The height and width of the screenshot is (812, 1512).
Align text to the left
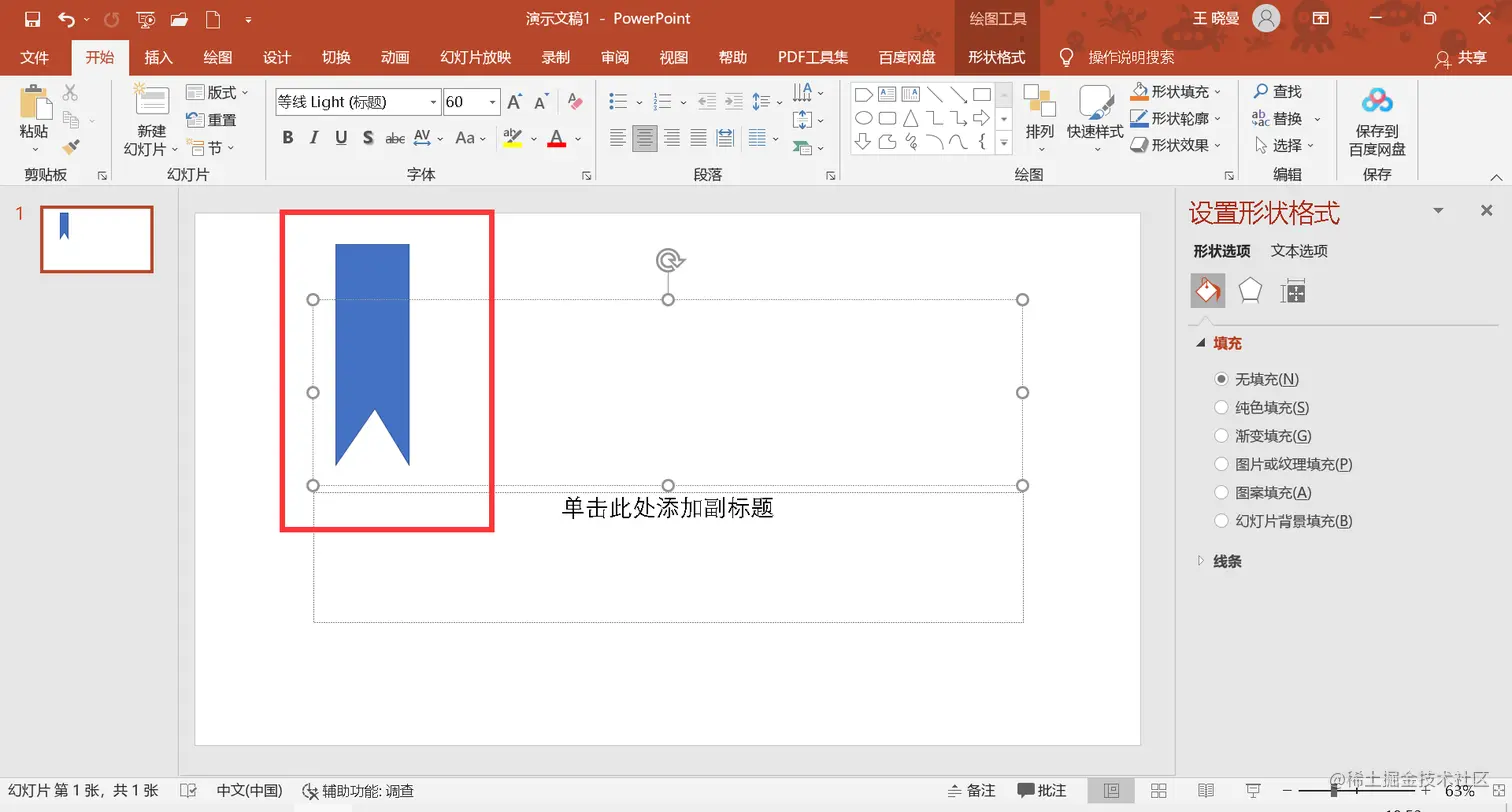click(618, 138)
